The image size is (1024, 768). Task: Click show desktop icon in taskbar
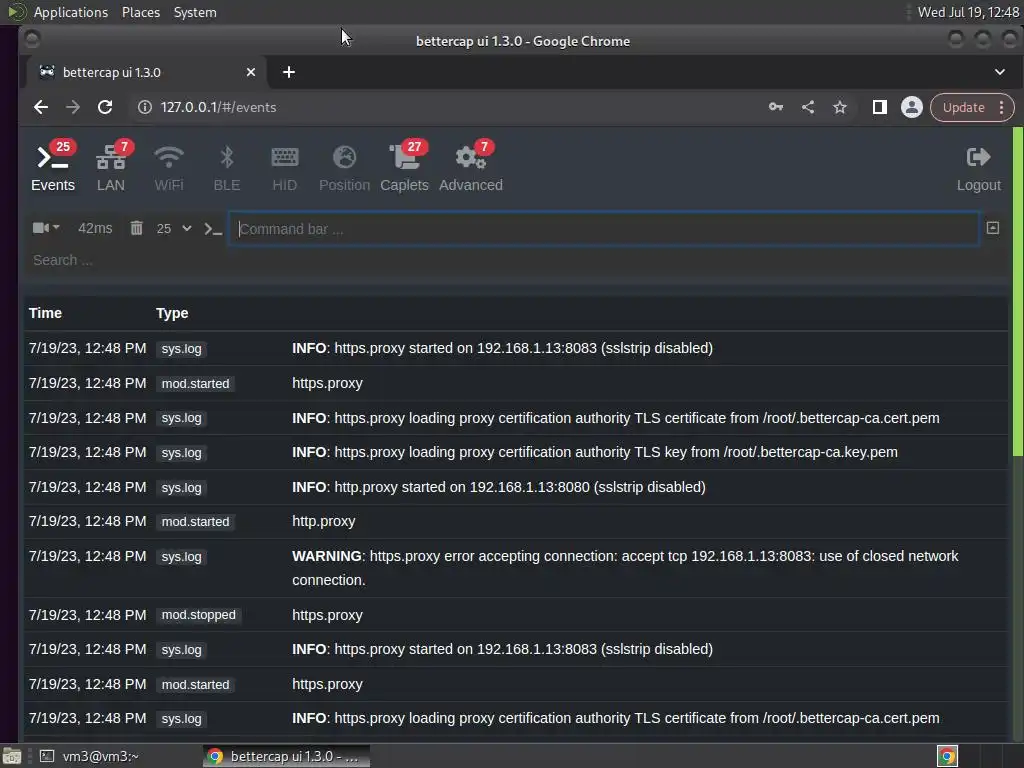(x=11, y=756)
